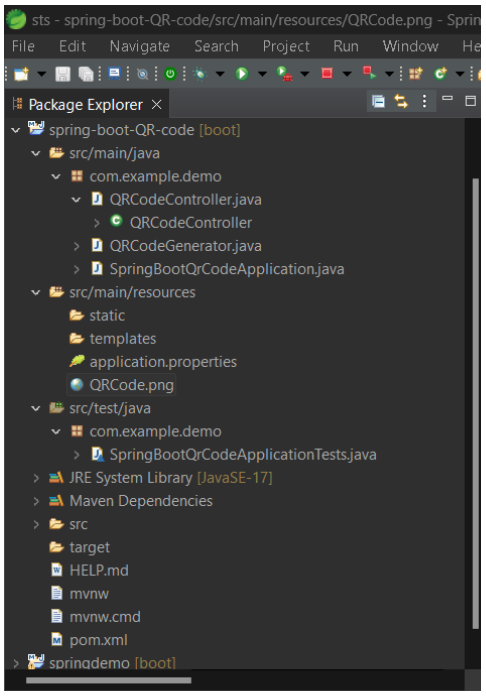Click the Debug bug icon
Screen dimensions: 486x696
coord(200,74)
